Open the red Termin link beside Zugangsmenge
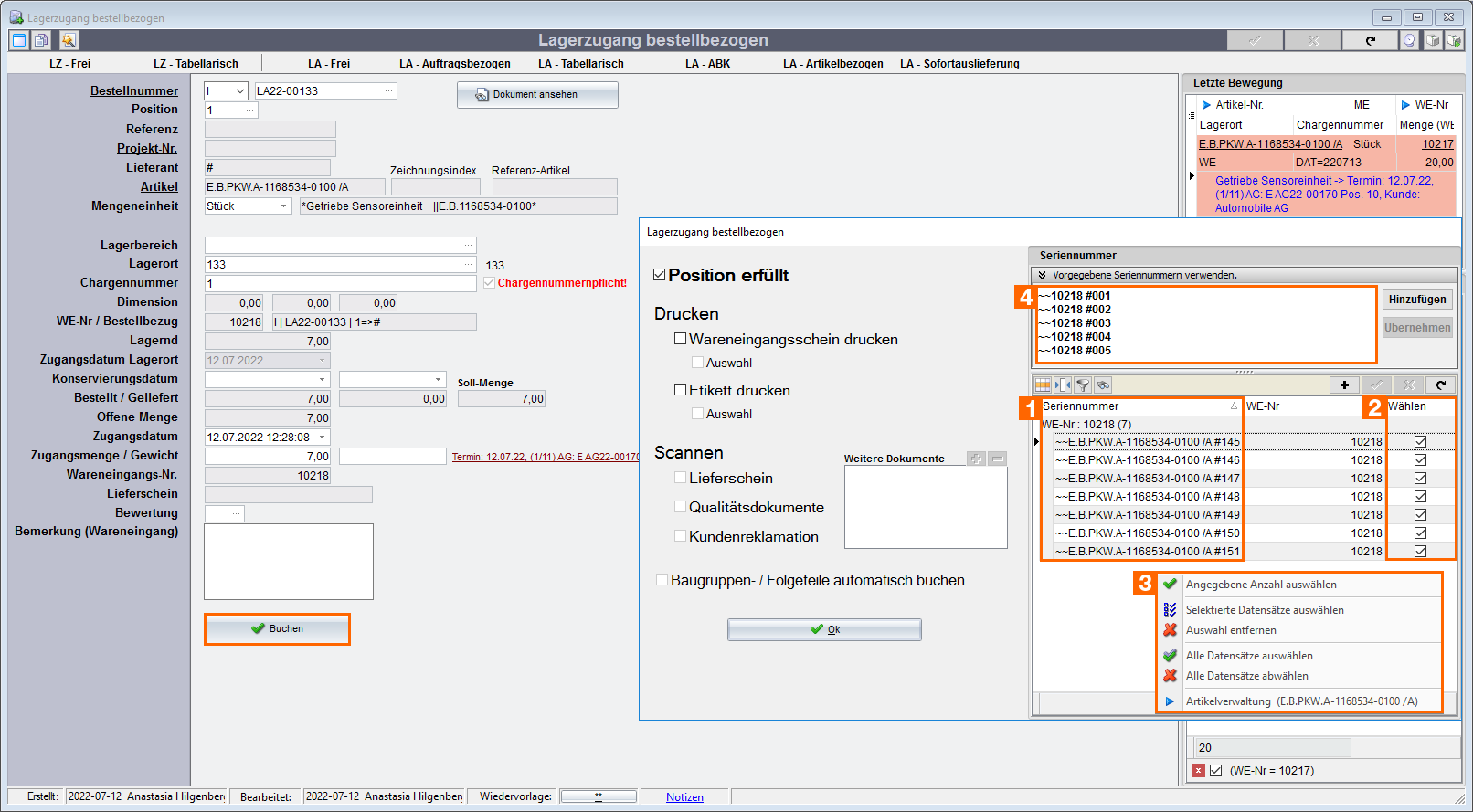 tap(546, 457)
